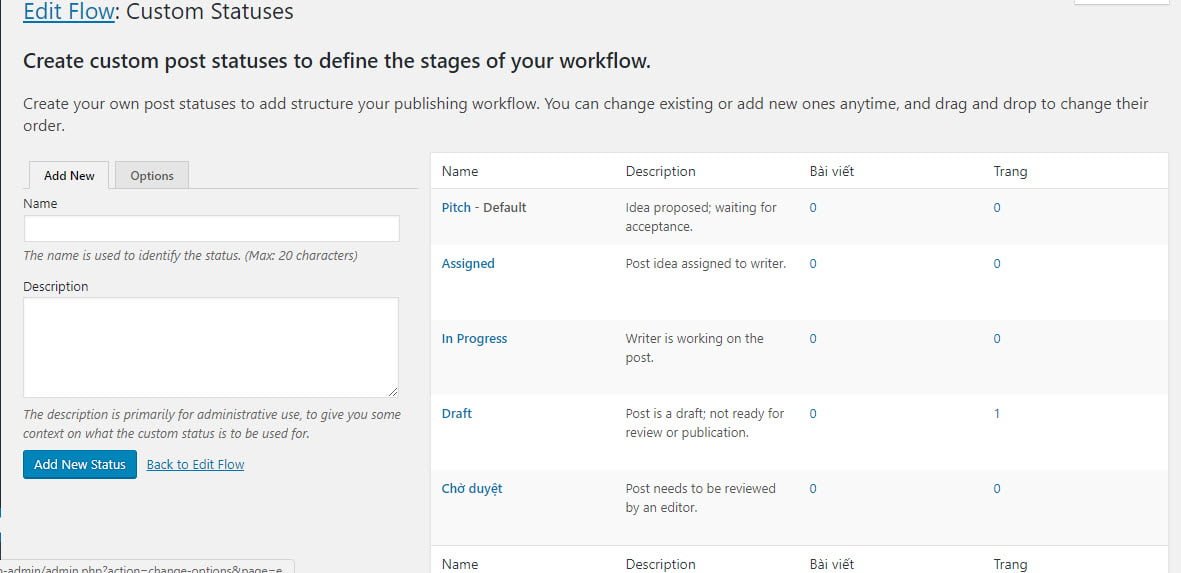
Task: View Bài viết count for In Progress
Action: (x=813, y=339)
